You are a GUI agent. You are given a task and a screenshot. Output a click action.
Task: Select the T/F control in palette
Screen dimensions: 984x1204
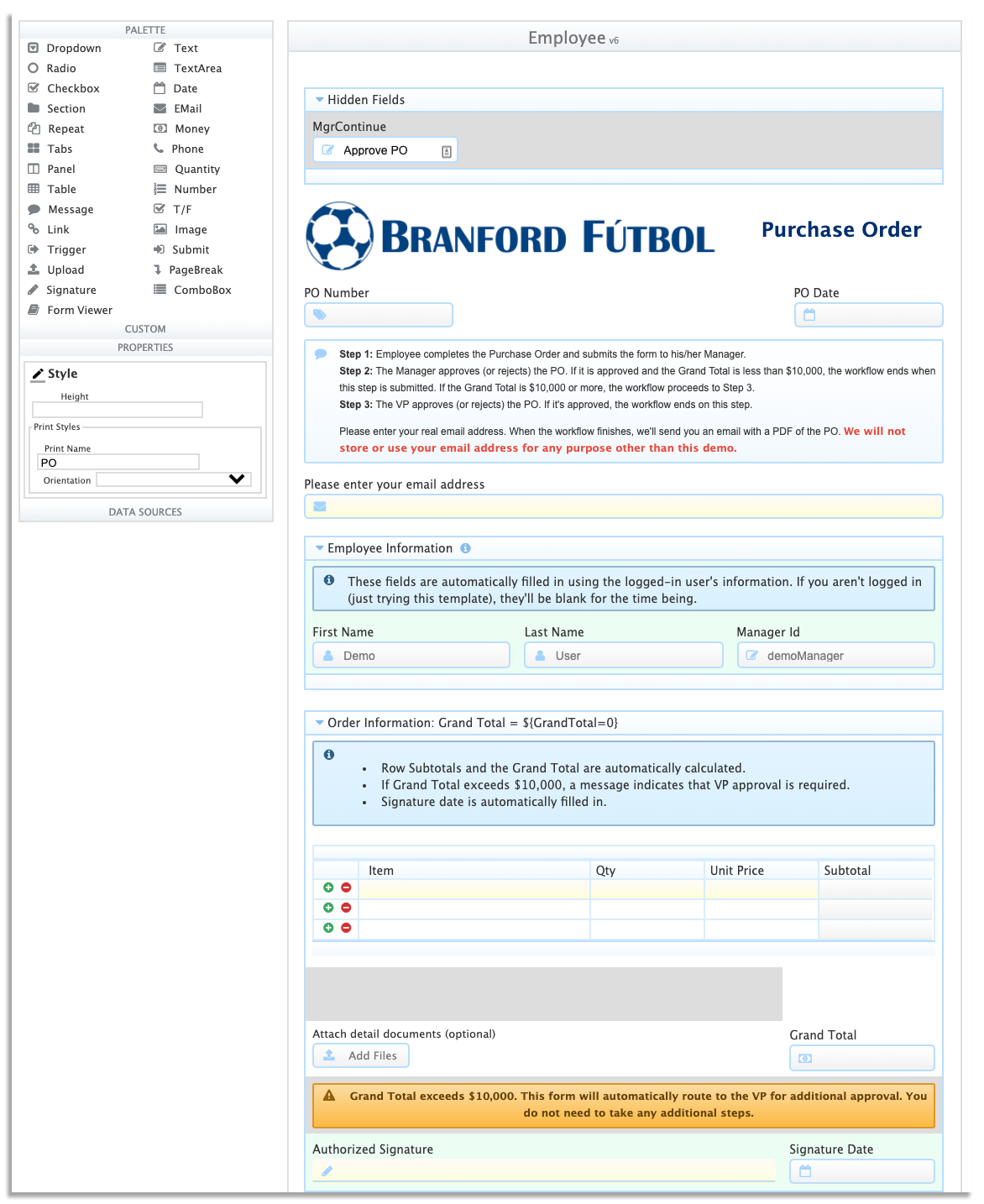tap(172, 209)
